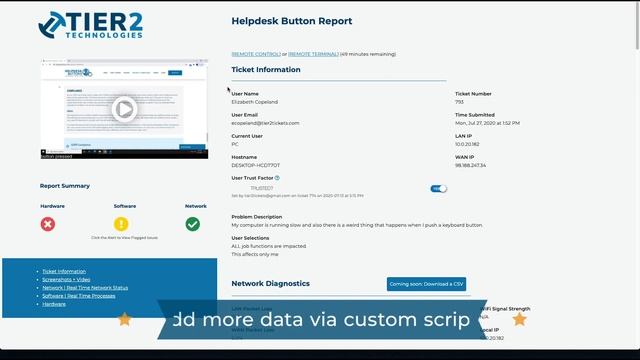Click 'Click the Alert to View Flagged Issues' text

(x=124, y=238)
